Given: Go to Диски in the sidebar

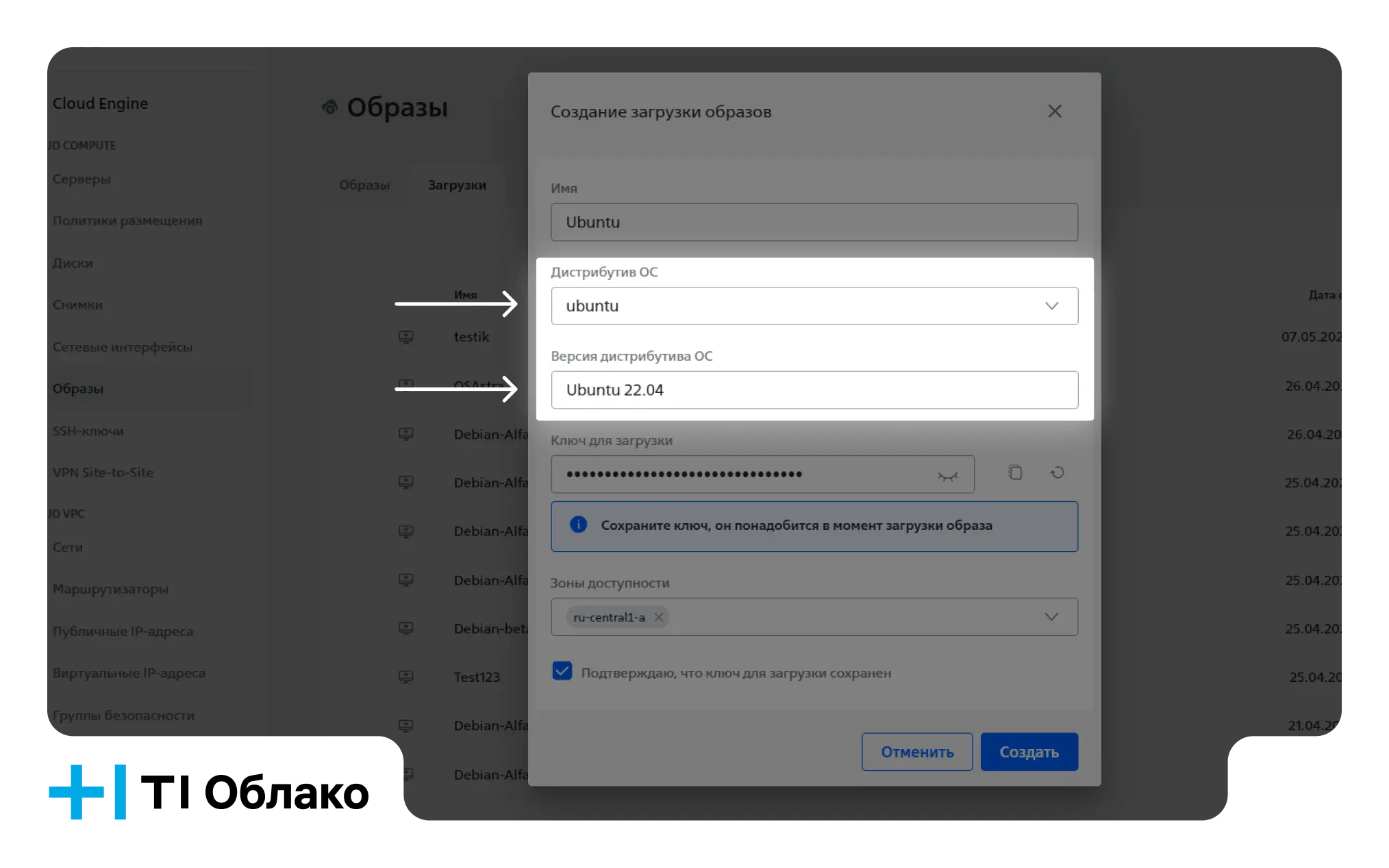Looking at the screenshot, I should coord(73,263).
